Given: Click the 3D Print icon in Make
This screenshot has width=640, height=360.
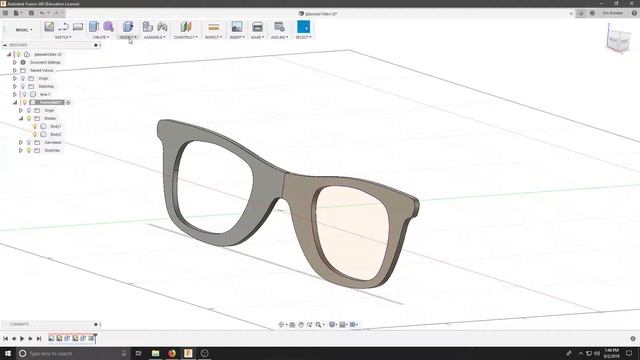Looking at the screenshot, I should coord(258,27).
